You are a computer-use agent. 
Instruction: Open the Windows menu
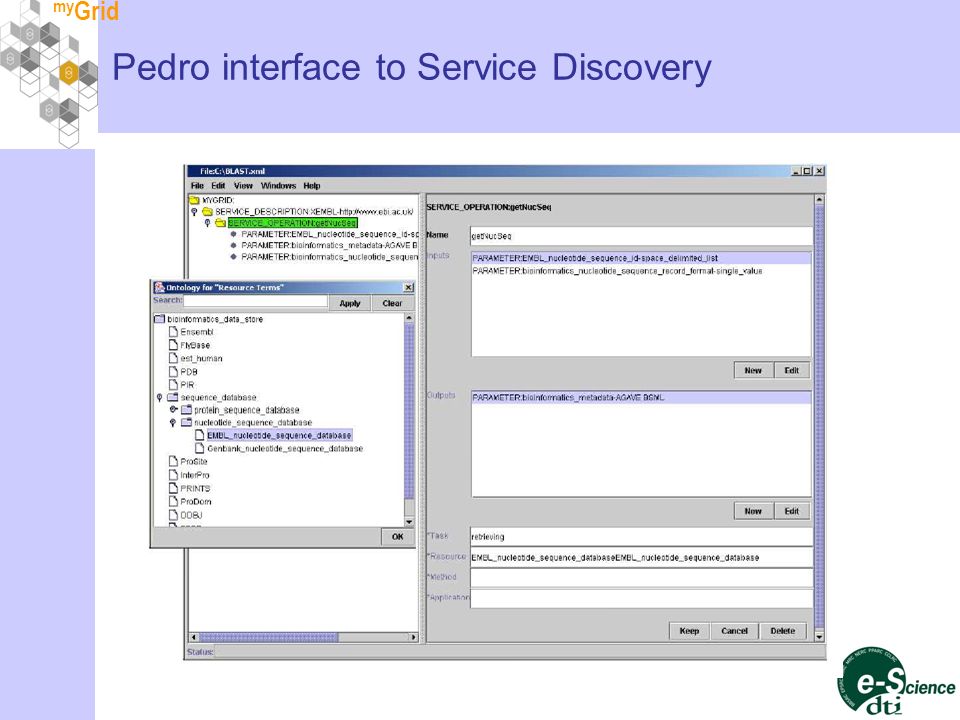(279, 186)
